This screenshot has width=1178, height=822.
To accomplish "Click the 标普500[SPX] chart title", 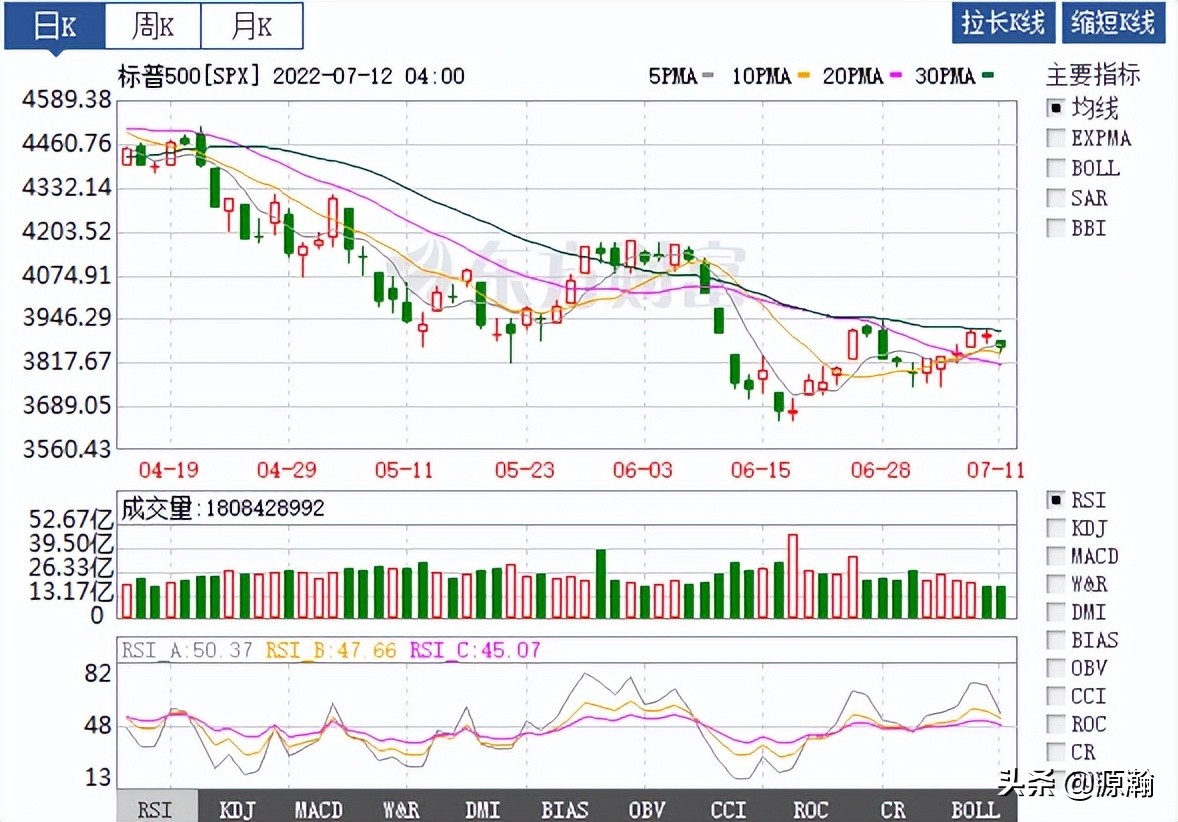I will pos(189,76).
